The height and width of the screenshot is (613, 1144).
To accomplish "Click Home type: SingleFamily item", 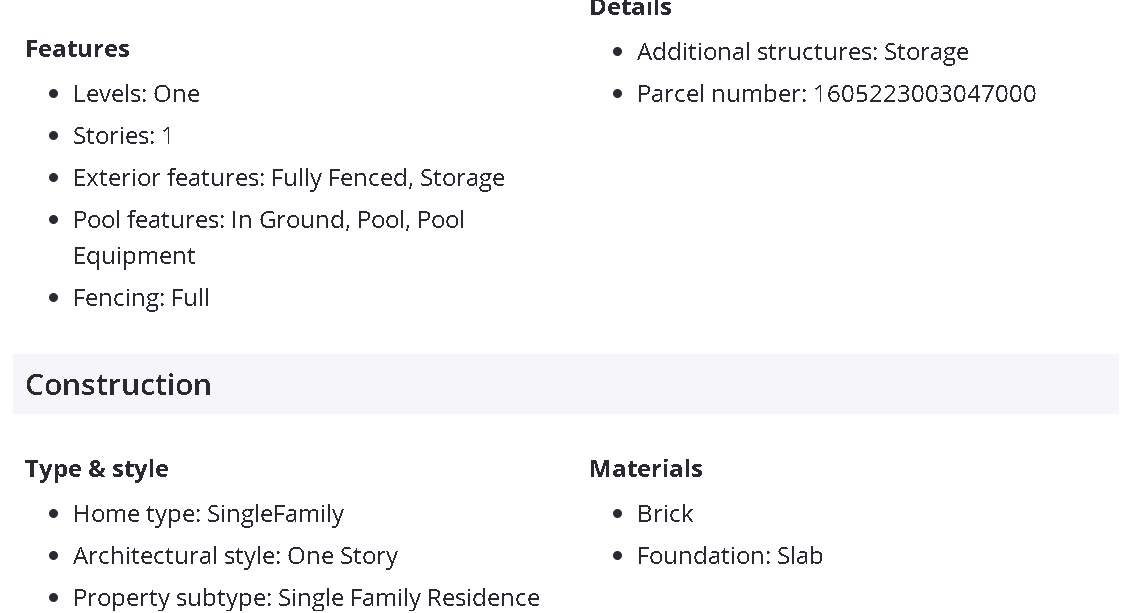I will point(208,514).
